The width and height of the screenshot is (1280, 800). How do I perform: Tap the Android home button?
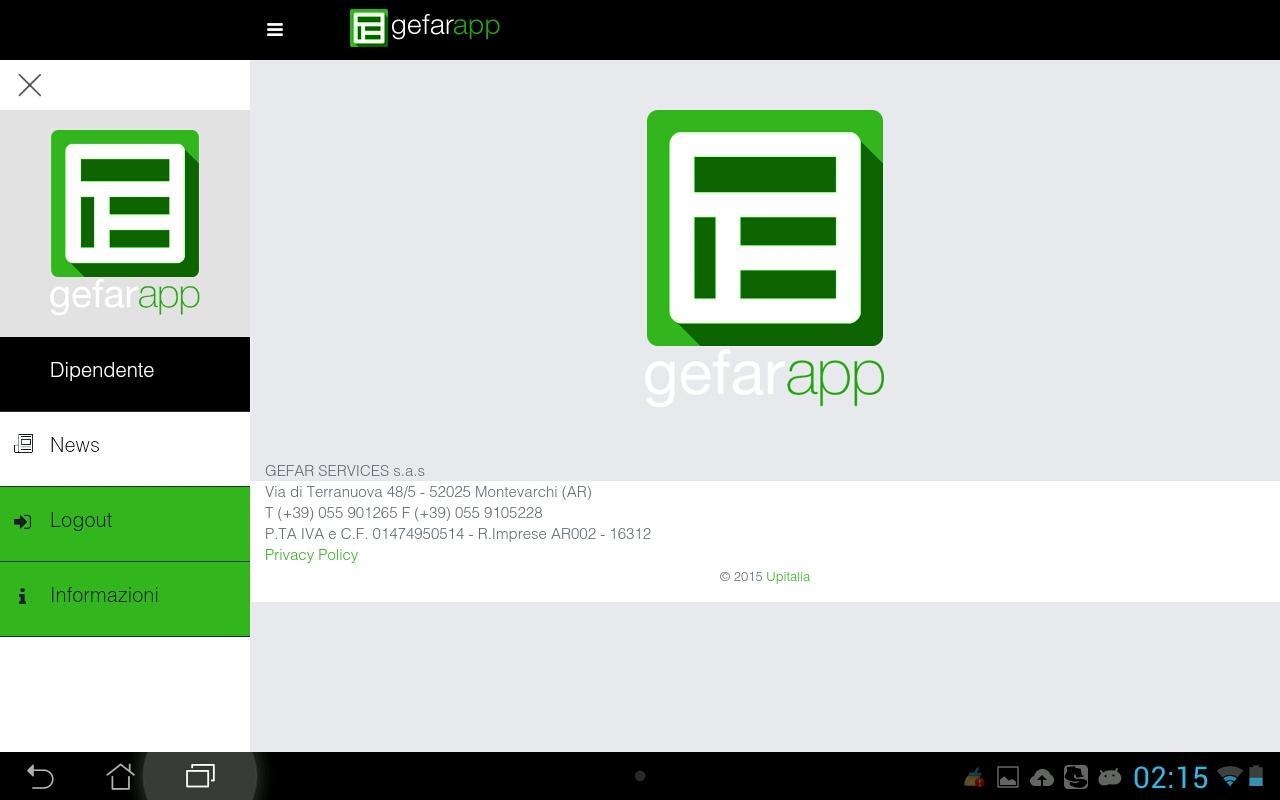click(x=120, y=777)
